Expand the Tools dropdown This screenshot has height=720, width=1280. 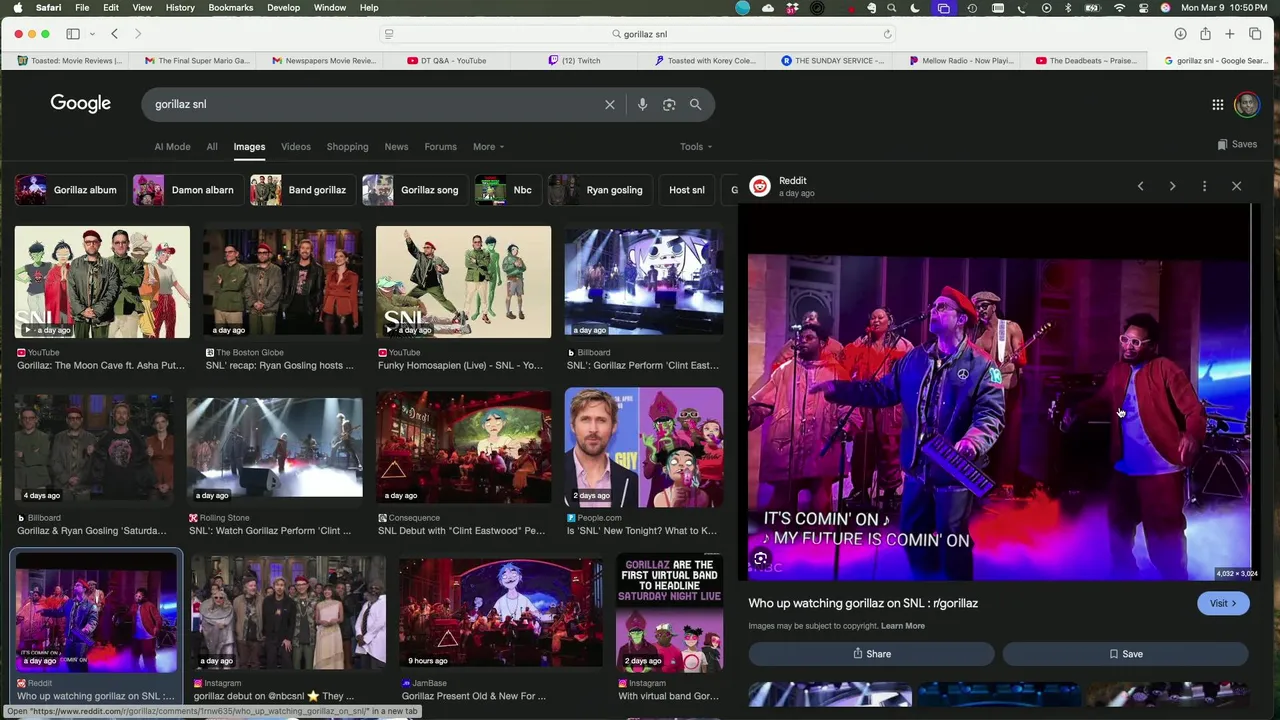[x=696, y=147]
